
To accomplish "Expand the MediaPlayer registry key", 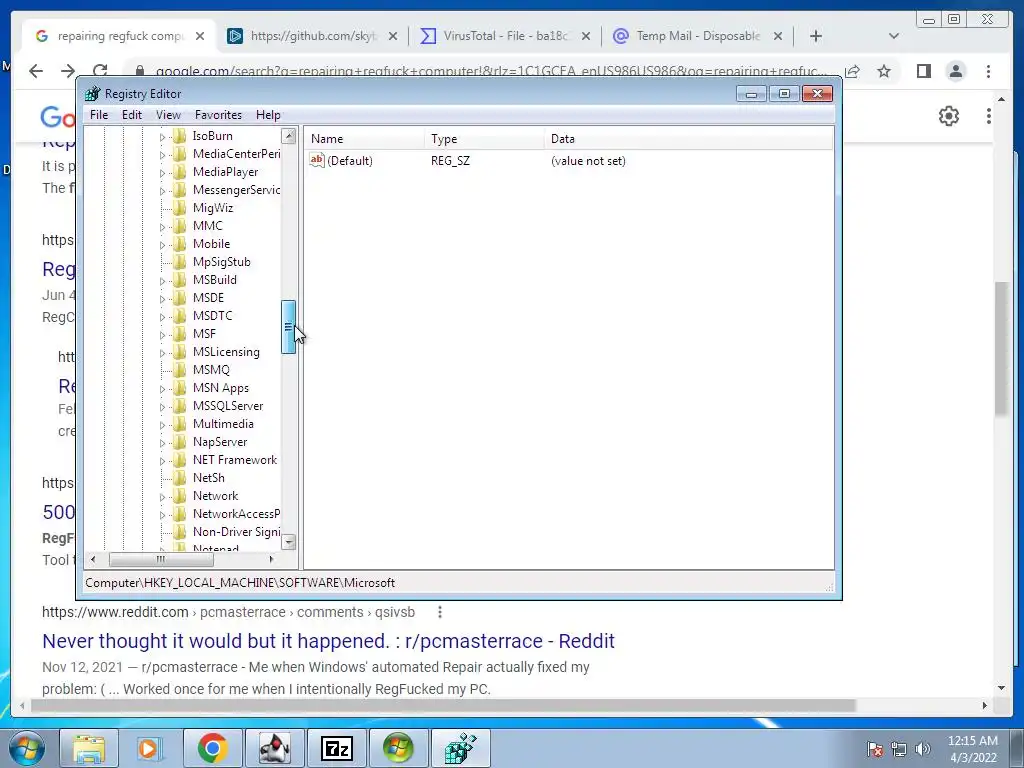I will click(x=162, y=172).
